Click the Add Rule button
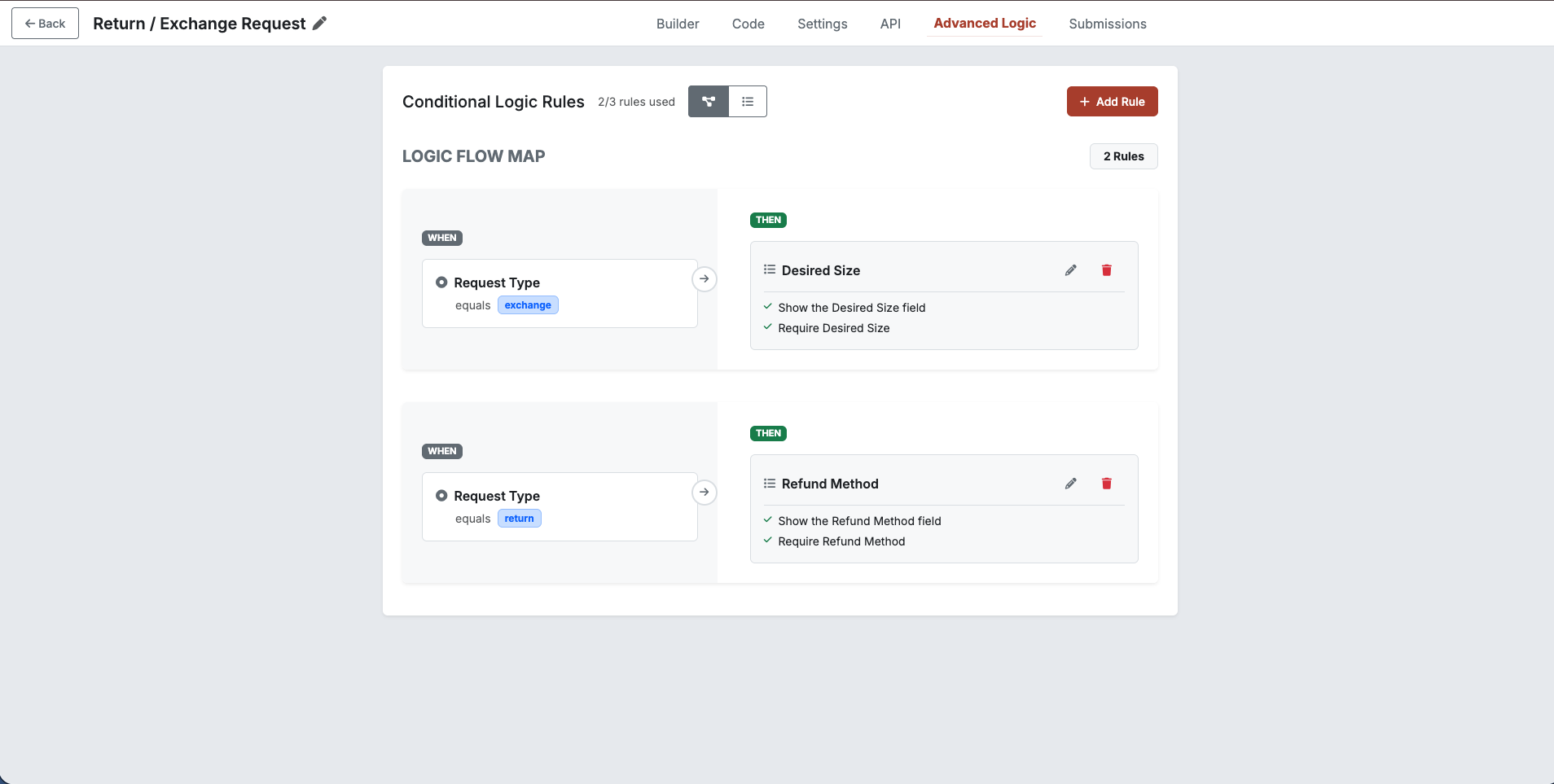 (1112, 101)
